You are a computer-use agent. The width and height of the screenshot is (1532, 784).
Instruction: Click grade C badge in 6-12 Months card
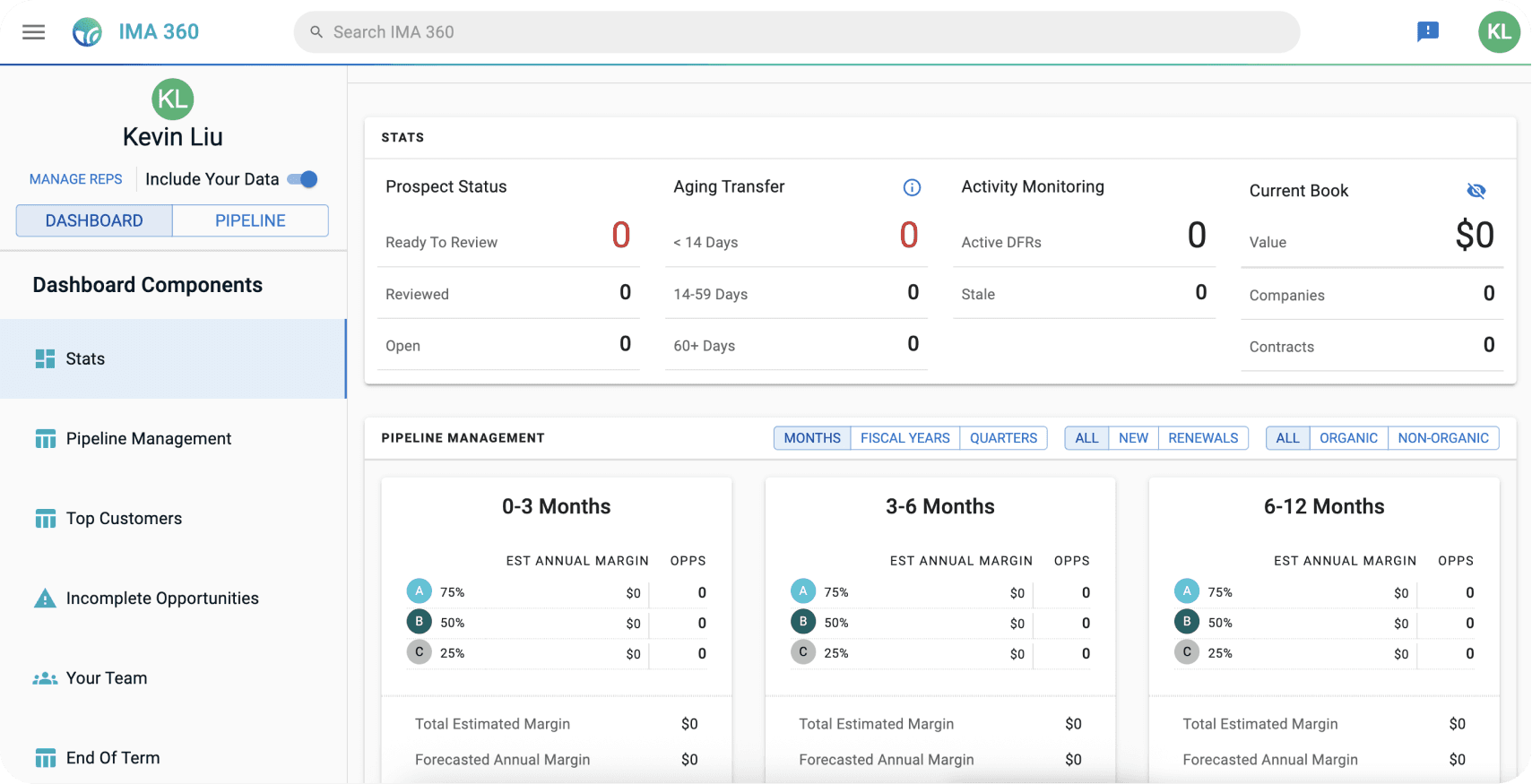tap(1187, 652)
